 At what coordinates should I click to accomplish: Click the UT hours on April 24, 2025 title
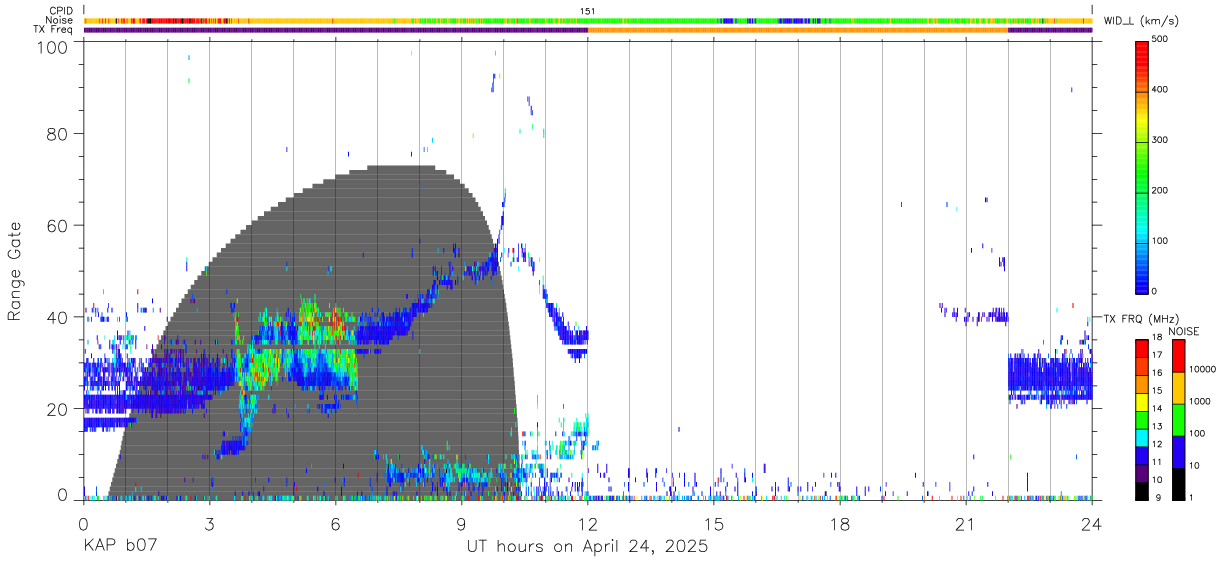click(x=587, y=547)
